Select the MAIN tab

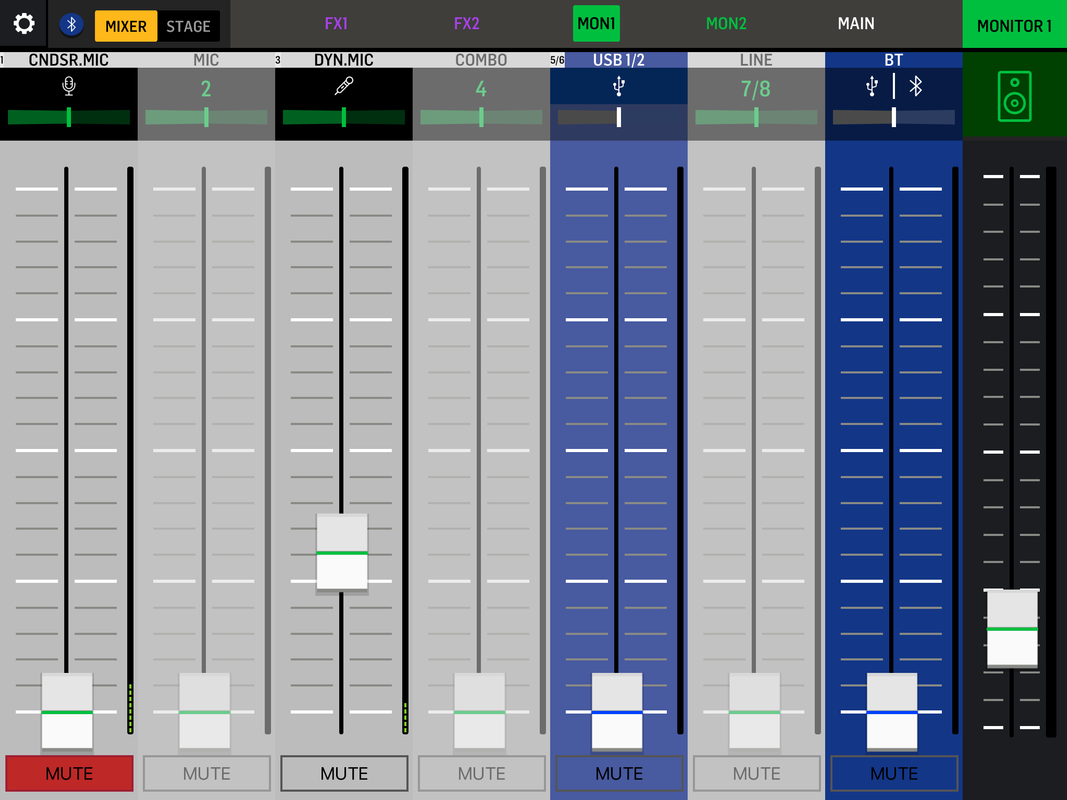pos(856,24)
